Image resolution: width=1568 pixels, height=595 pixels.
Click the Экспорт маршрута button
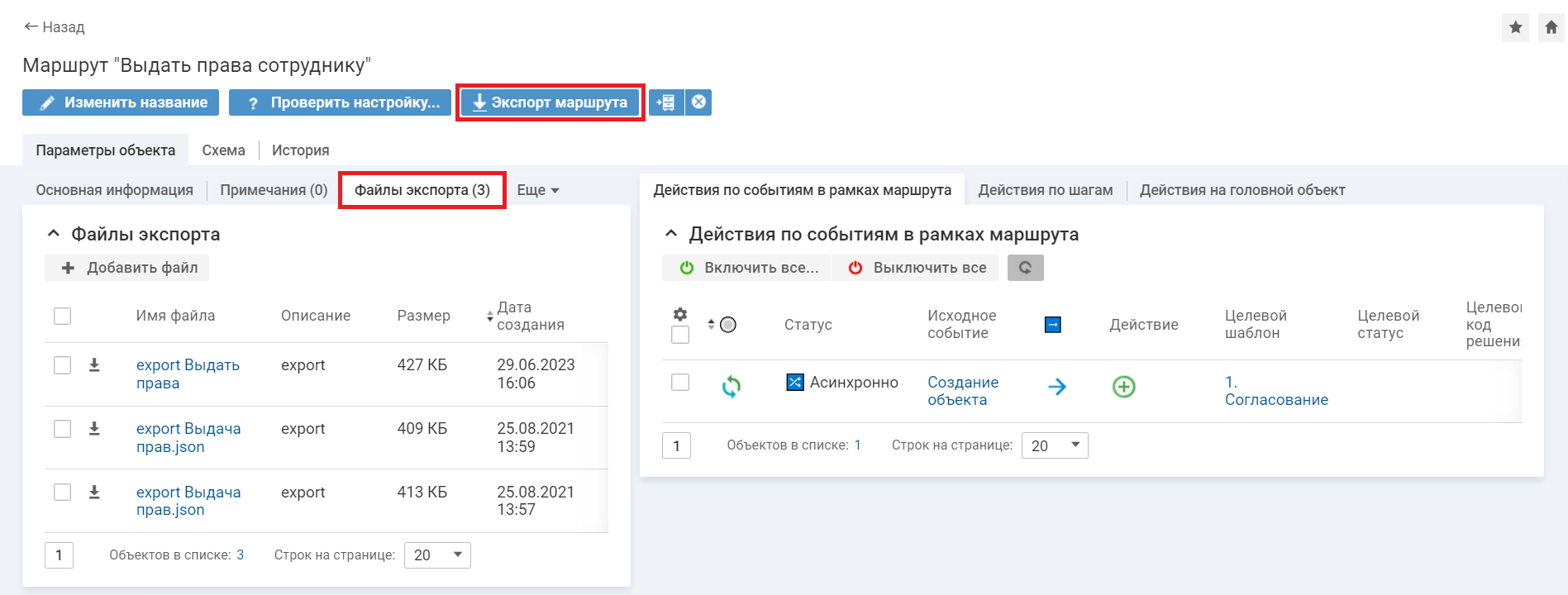(x=550, y=102)
